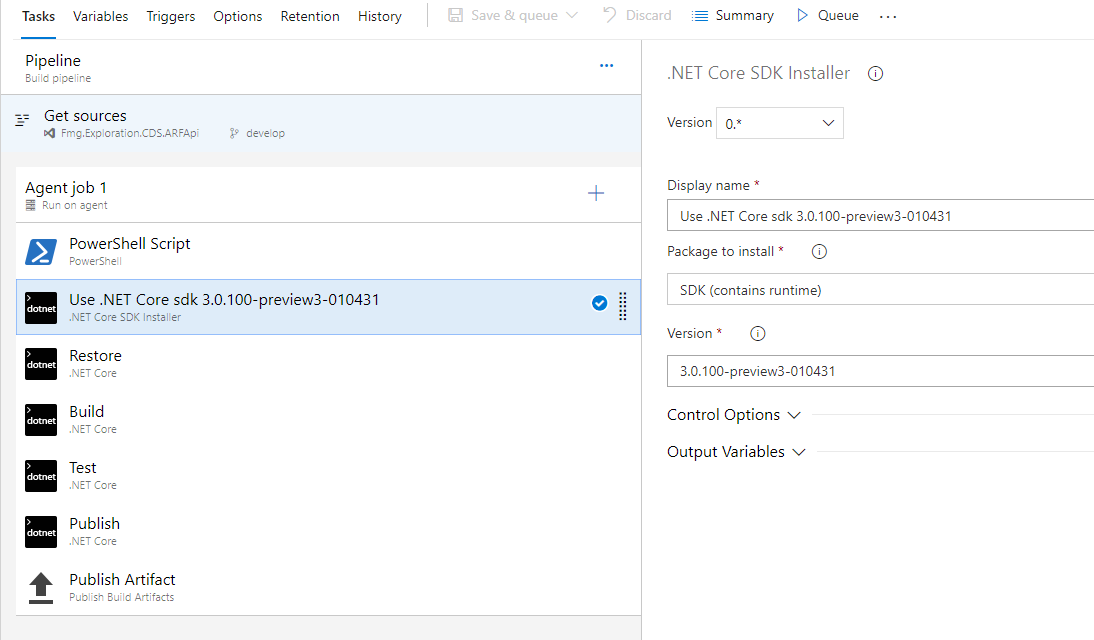Click the PowerShell task icon
1094x640 pixels.
[x=41, y=252]
